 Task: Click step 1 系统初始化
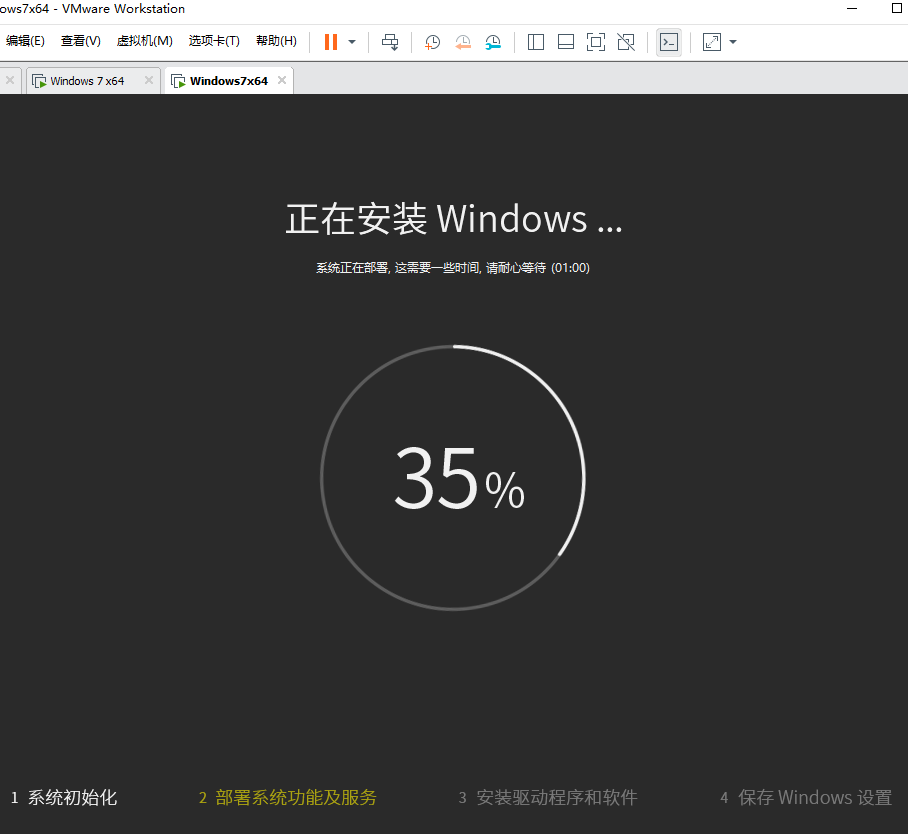click(64, 798)
